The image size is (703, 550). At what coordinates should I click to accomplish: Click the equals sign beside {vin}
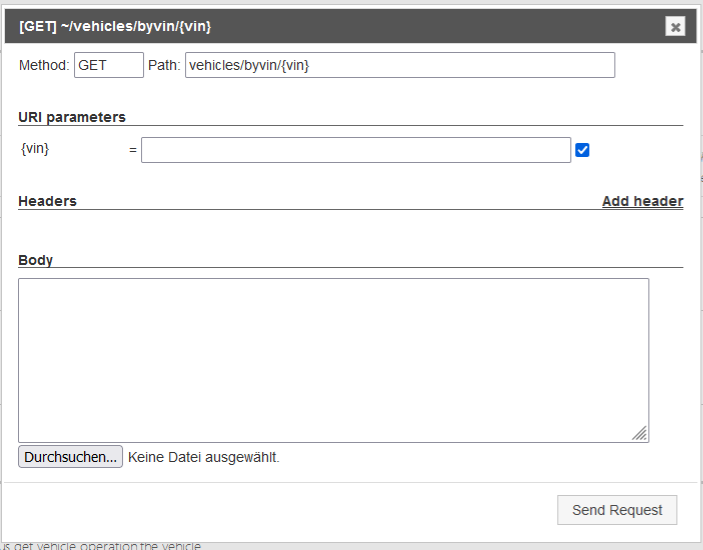point(133,150)
